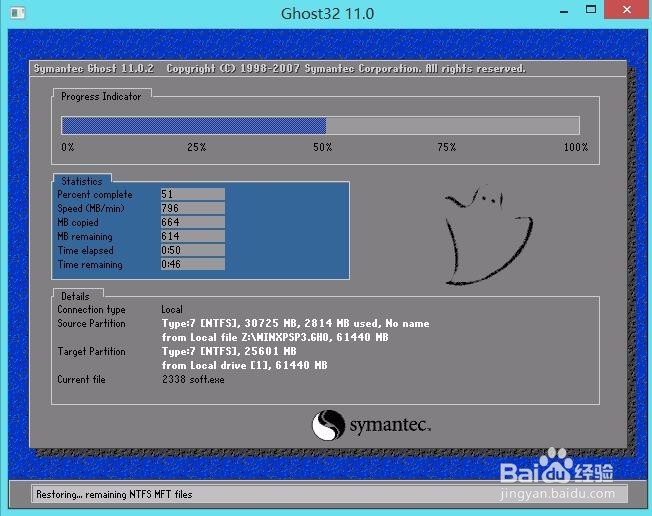Click the Speed value 796
Image resolution: width=652 pixels, height=516 pixels.
193,208
